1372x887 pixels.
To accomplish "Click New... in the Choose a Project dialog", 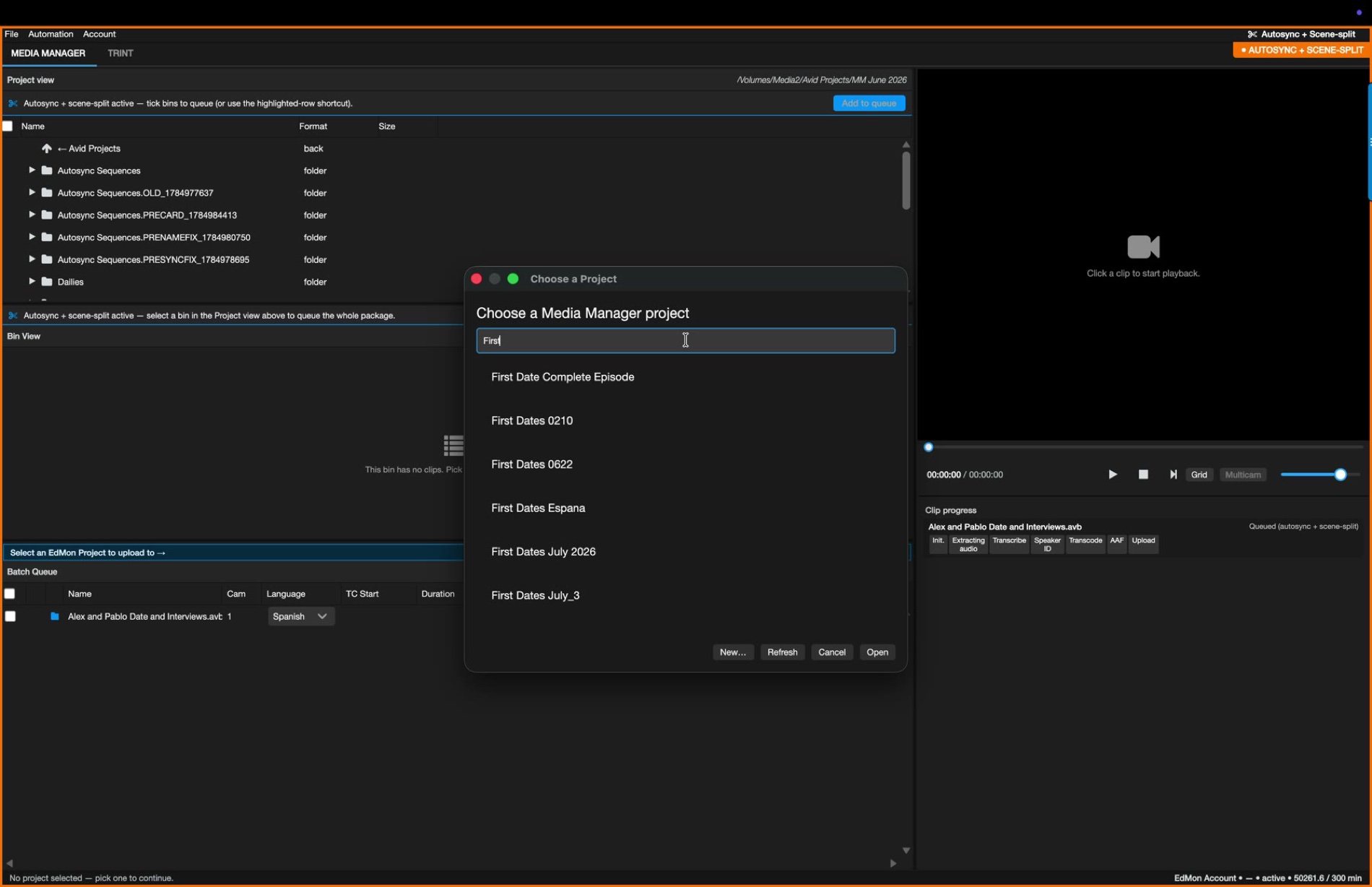I will coord(733,652).
